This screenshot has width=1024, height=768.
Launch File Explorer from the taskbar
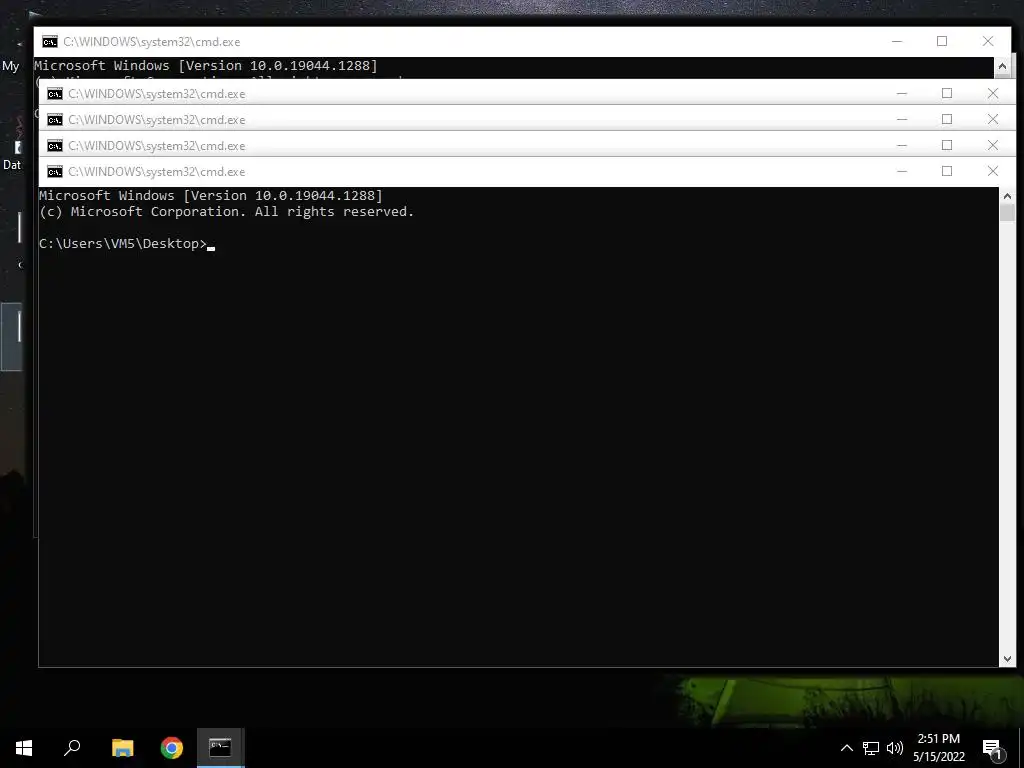click(122, 748)
